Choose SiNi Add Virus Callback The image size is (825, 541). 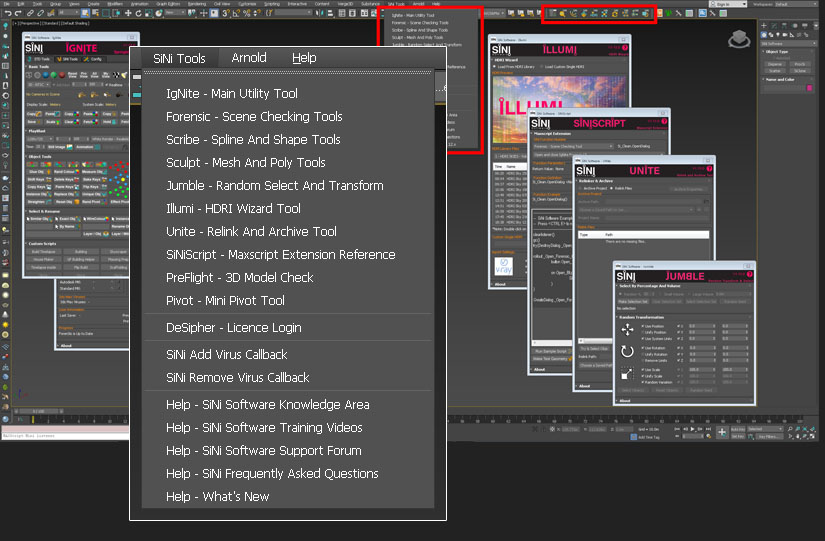pyautogui.click(x=227, y=355)
